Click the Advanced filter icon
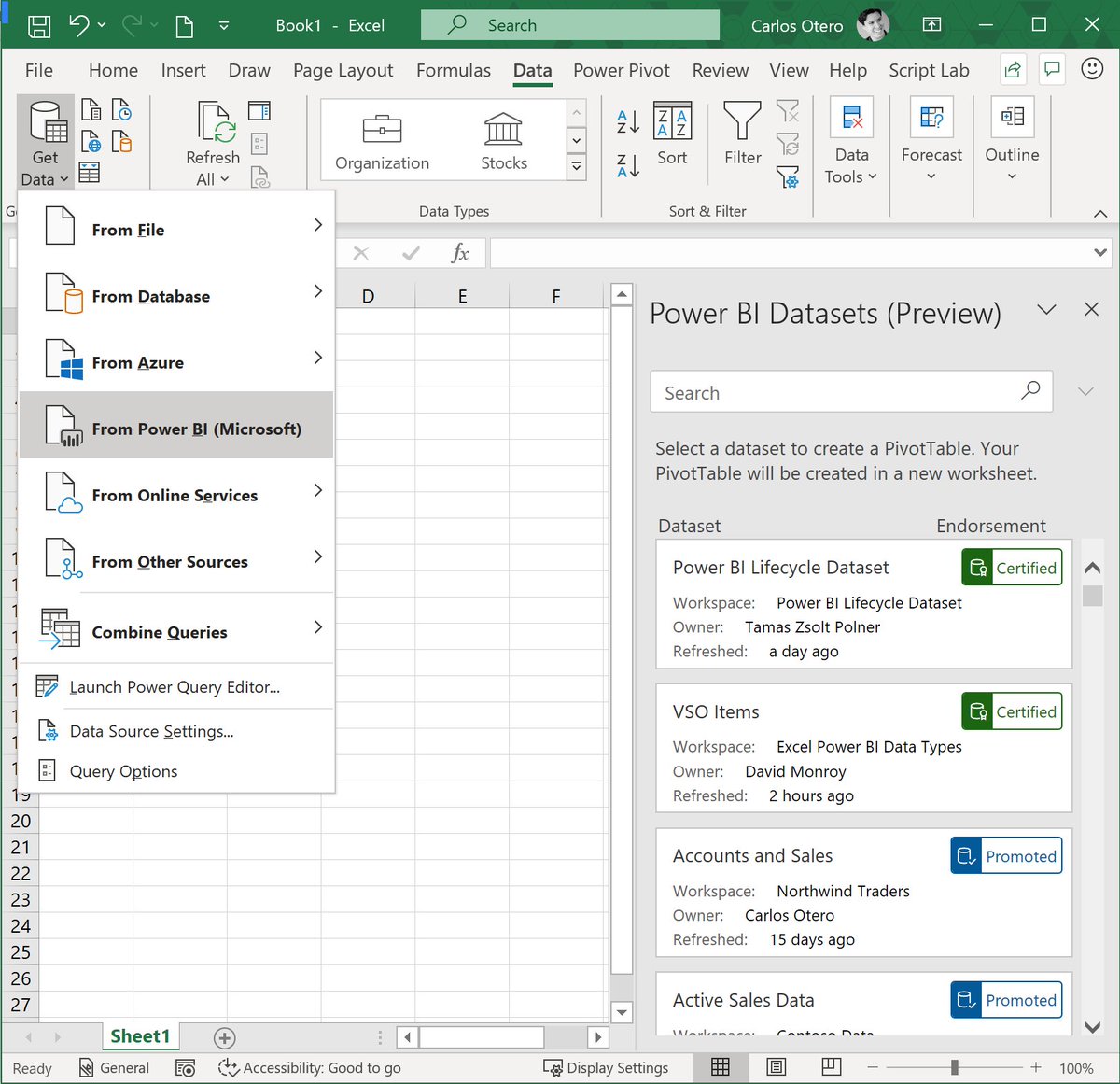Image resolution: width=1120 pixels, height=1084 pixels. pos(788,176)
